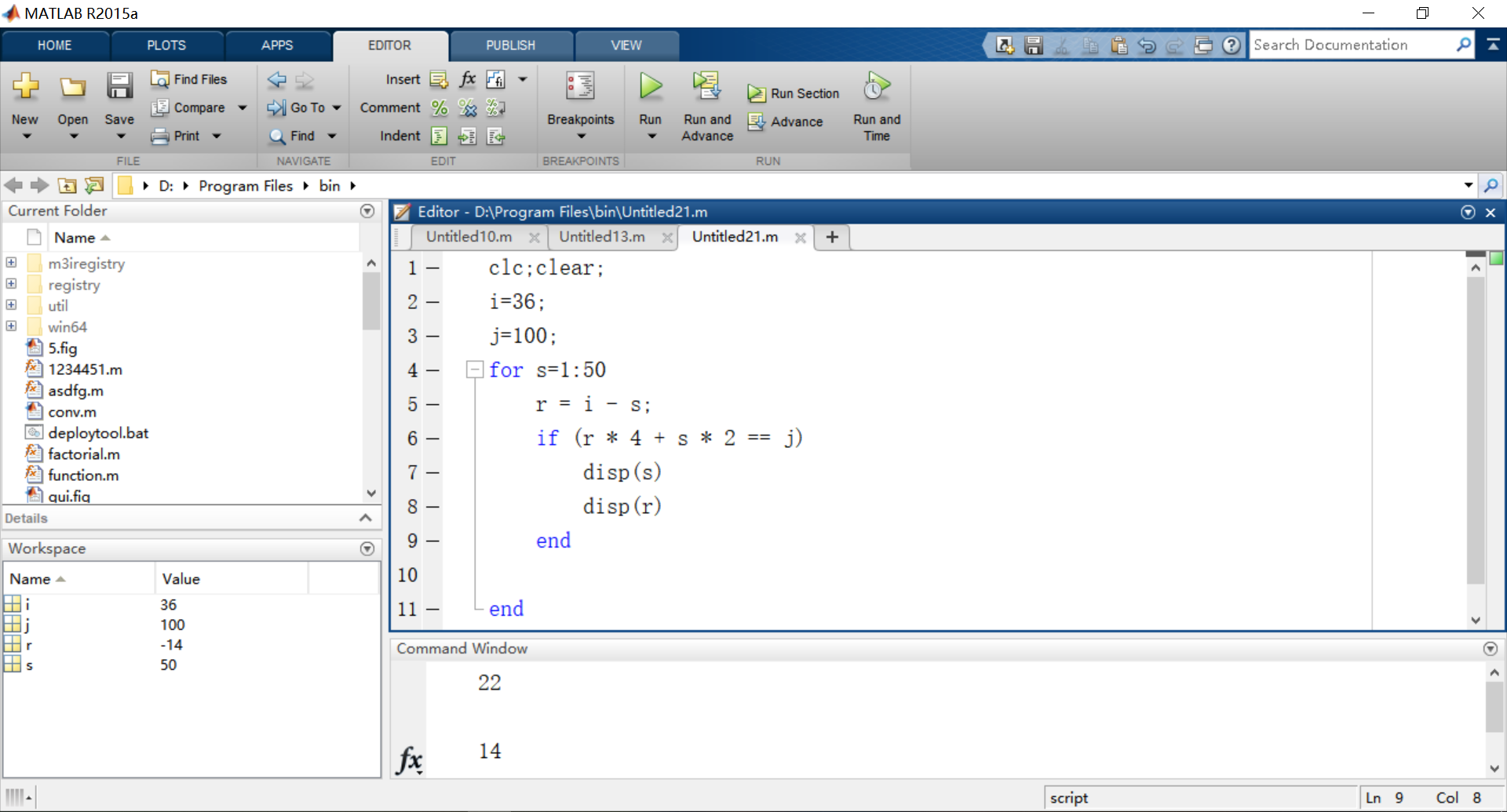Open the Breakpoints menu

click(x=581, y=107)
